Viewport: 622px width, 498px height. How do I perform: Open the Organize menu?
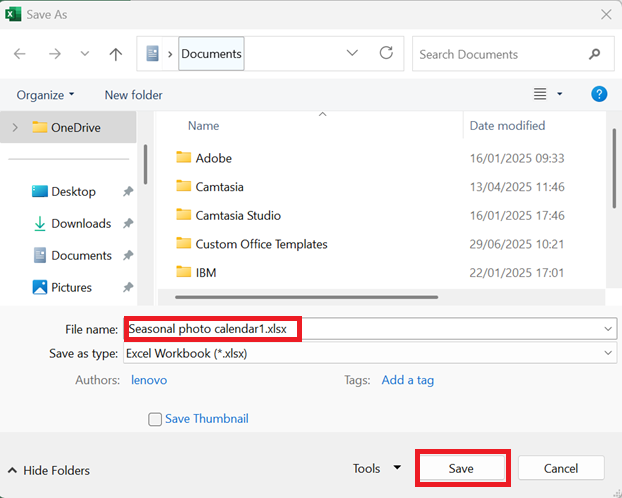tap(45, 95)
